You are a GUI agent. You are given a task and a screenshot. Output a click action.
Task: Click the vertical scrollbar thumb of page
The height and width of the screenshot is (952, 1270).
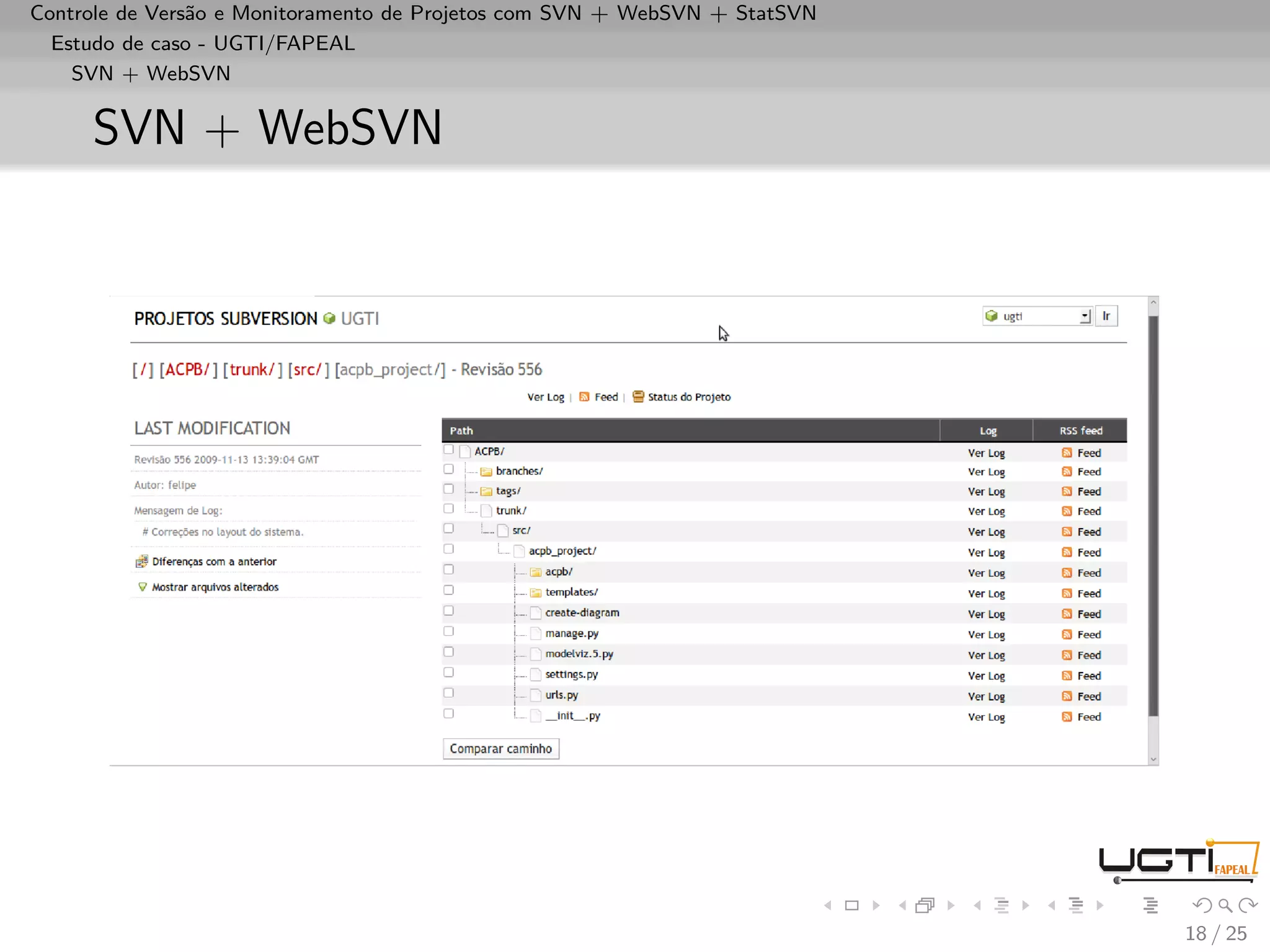tap(1153, 516)
